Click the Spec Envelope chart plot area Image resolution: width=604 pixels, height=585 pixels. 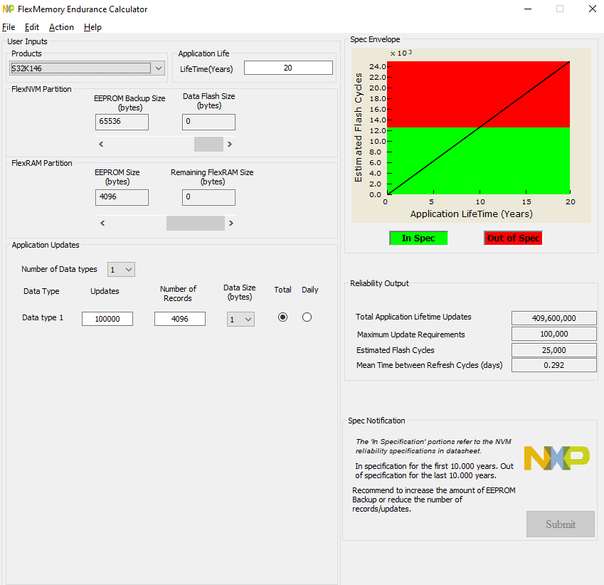[478, 127]
